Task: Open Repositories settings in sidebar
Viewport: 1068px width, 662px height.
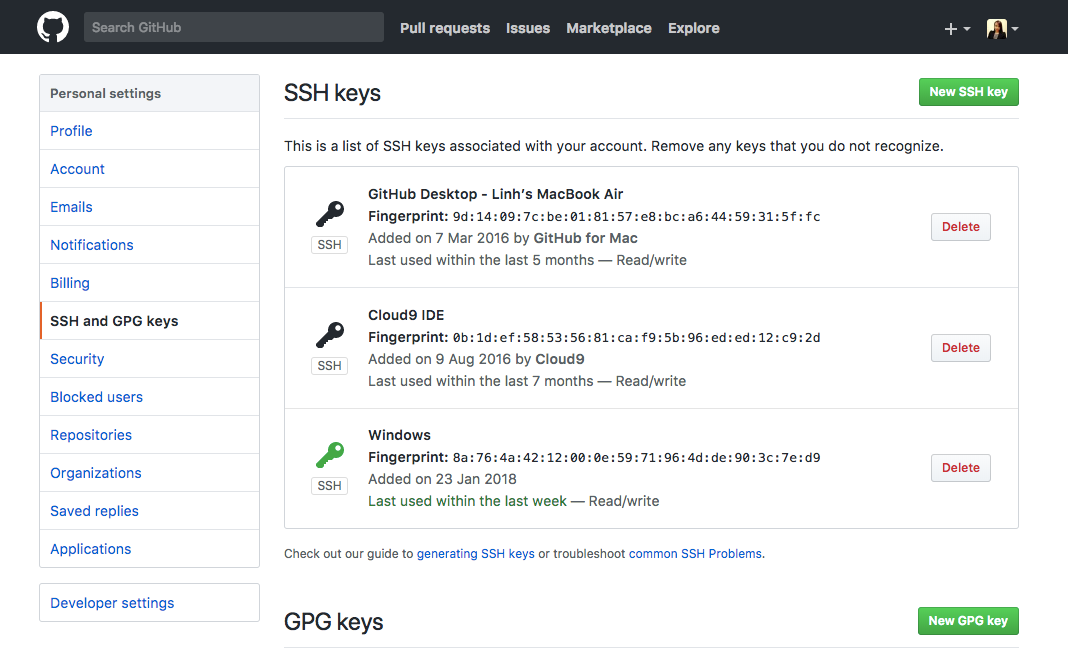Action: pyautogui.click(x=149, y=435)
